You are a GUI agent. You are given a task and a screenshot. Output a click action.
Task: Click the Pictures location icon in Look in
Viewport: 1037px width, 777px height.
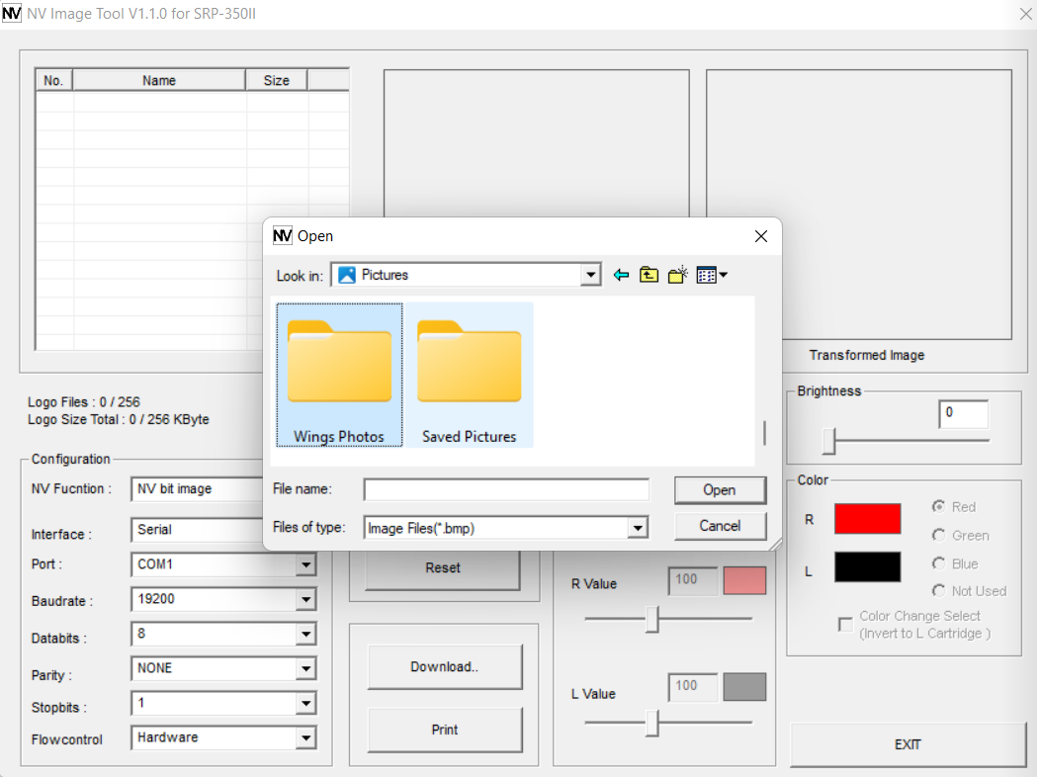[x=347, y=275]
